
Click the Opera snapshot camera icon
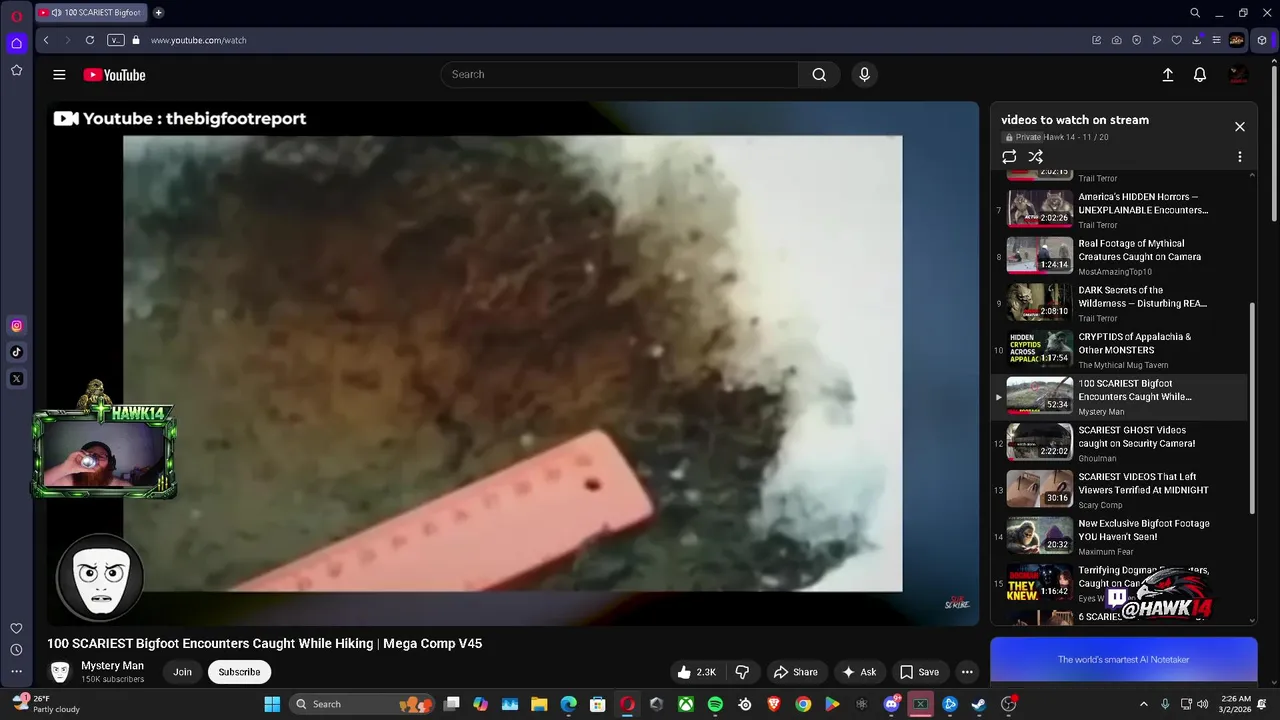pos(1116,40)
